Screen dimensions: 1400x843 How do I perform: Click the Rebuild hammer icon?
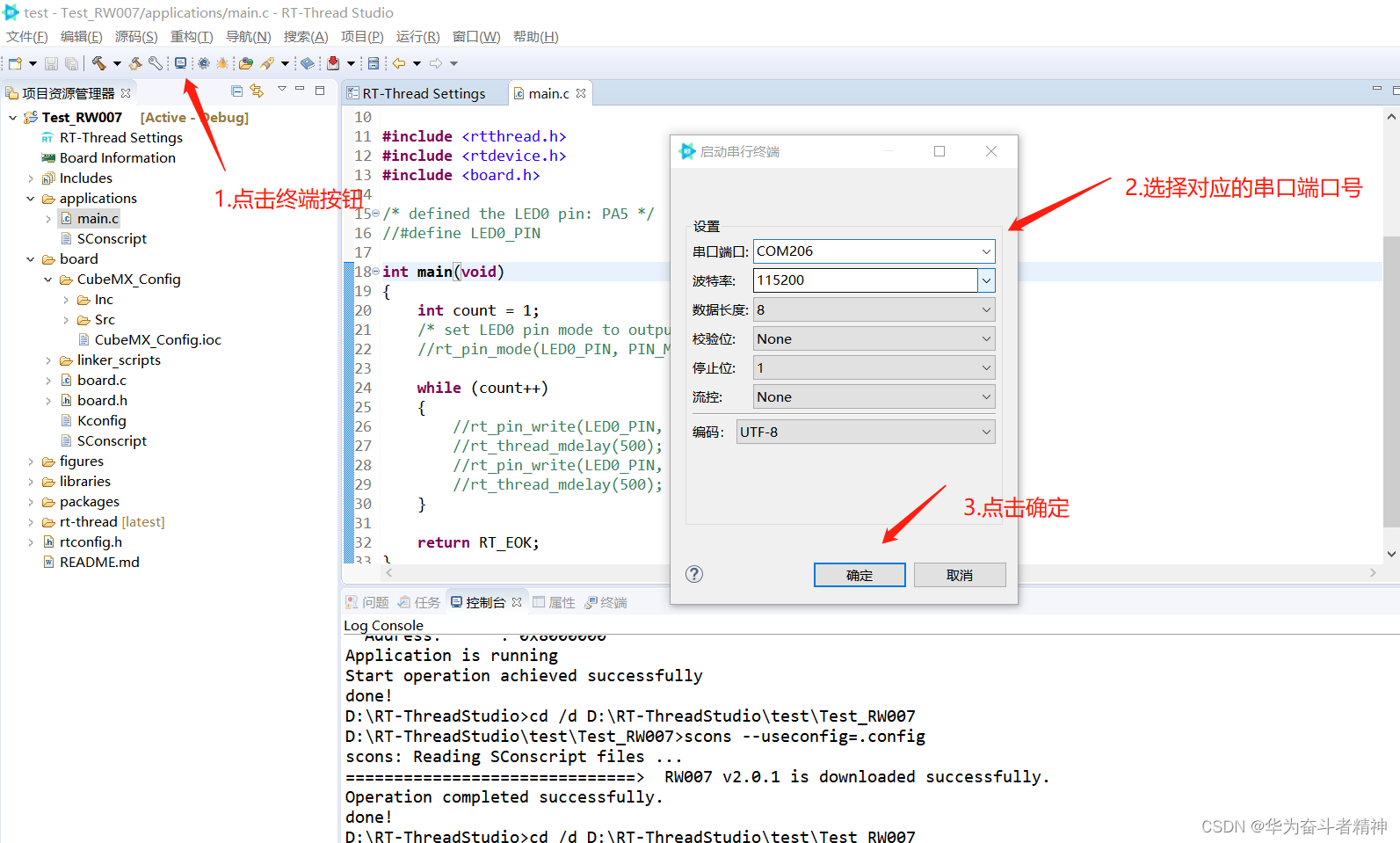click(135, 63)
